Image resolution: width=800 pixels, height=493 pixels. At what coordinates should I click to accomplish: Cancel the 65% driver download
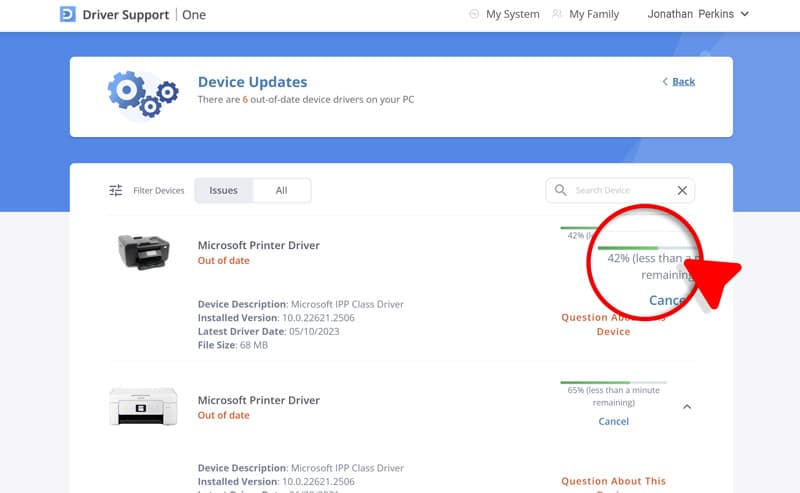(613, 421)
